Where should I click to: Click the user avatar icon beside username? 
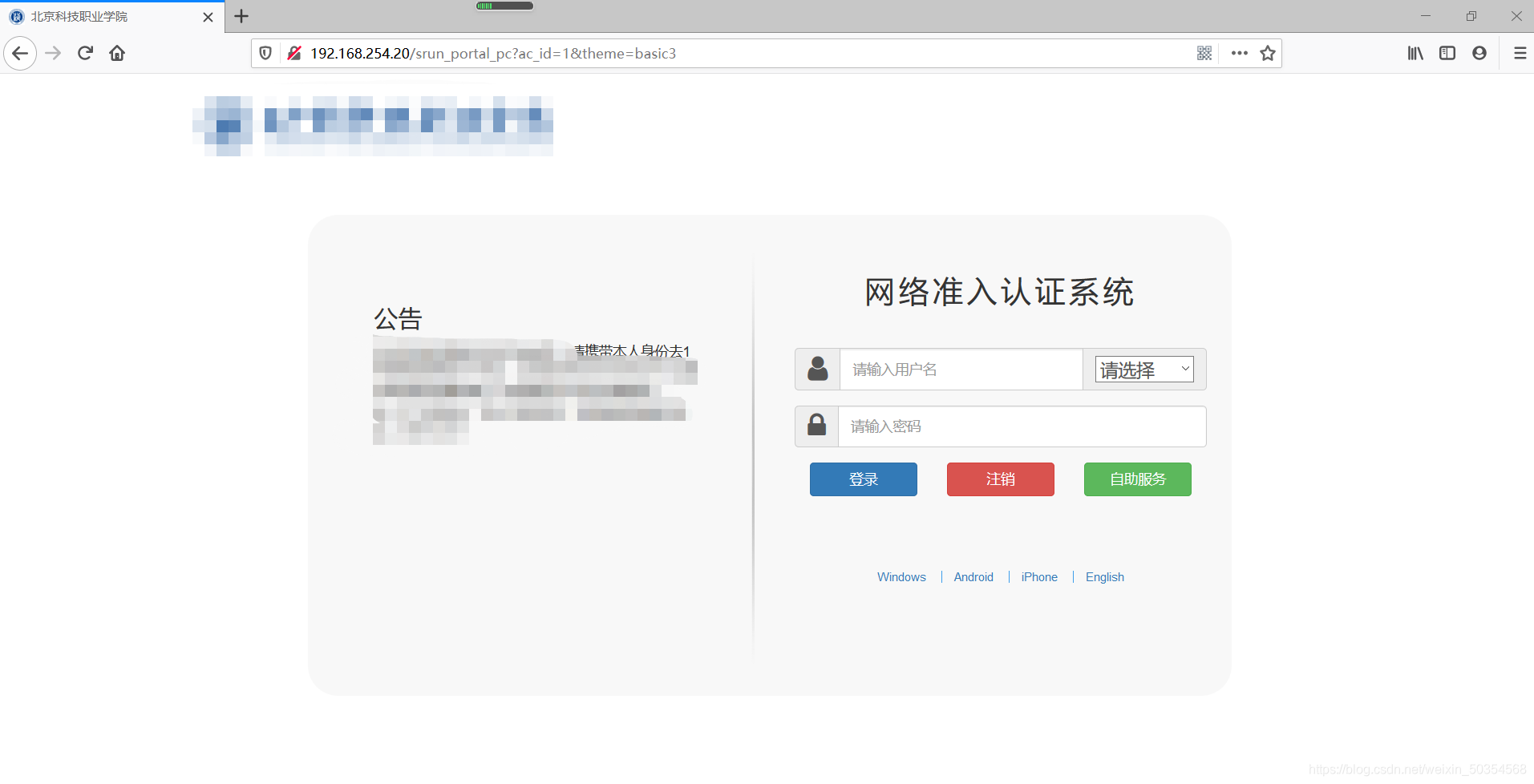tap(818, 370)
